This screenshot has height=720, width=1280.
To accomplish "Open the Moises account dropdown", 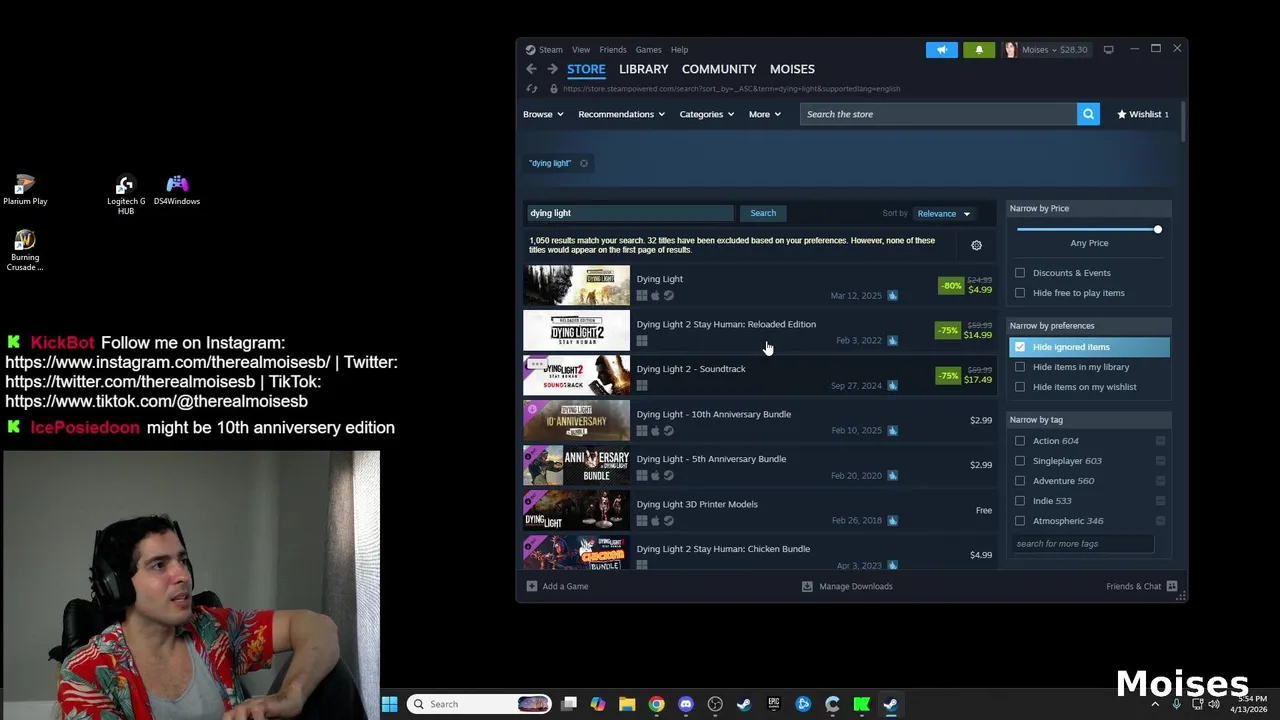I will 1048,49.
